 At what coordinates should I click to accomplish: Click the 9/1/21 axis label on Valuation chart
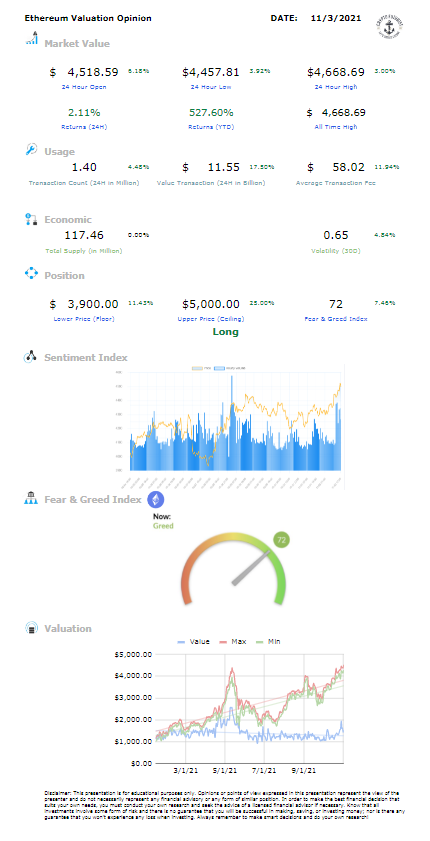pos(304,771)
